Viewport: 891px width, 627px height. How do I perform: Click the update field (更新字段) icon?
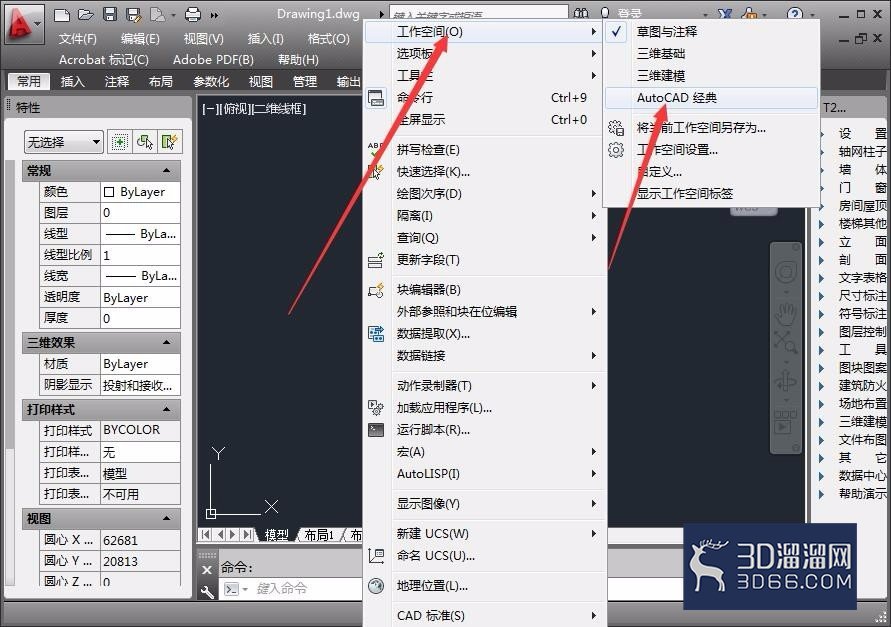click(376, 260)
